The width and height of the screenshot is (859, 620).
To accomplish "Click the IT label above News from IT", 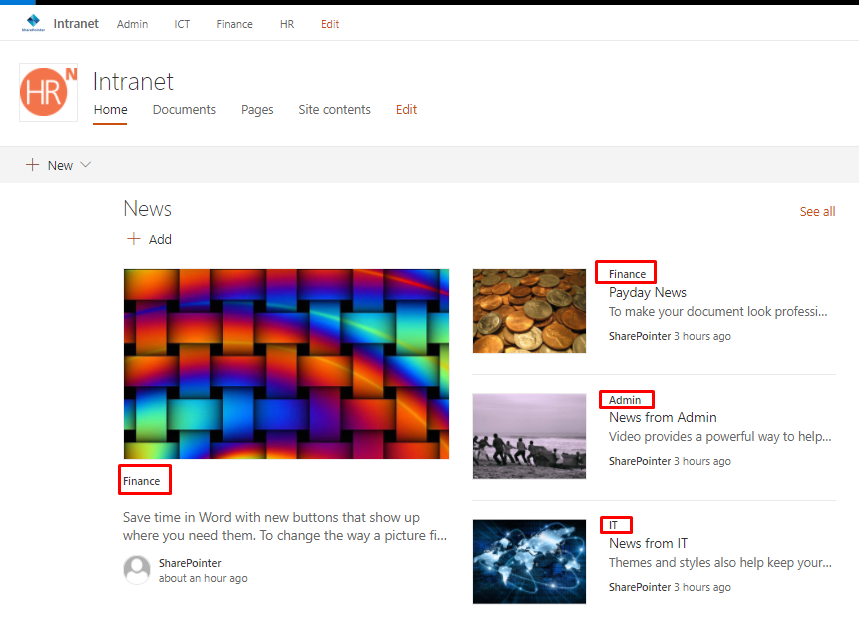I will coord(613,525).
